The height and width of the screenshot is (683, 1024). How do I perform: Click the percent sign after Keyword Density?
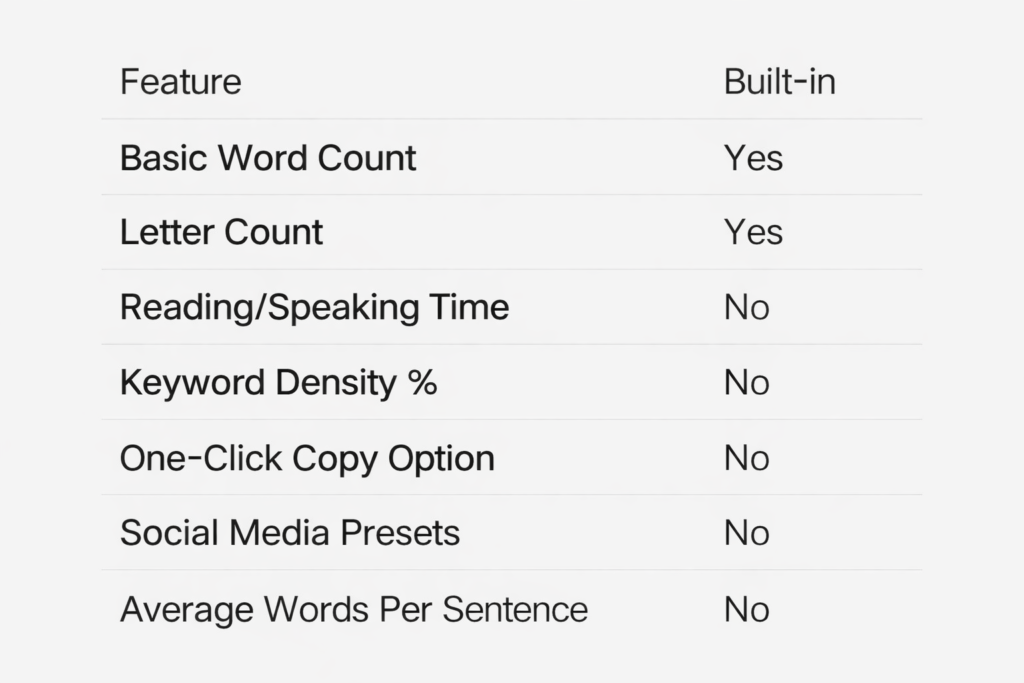(423, 382)
